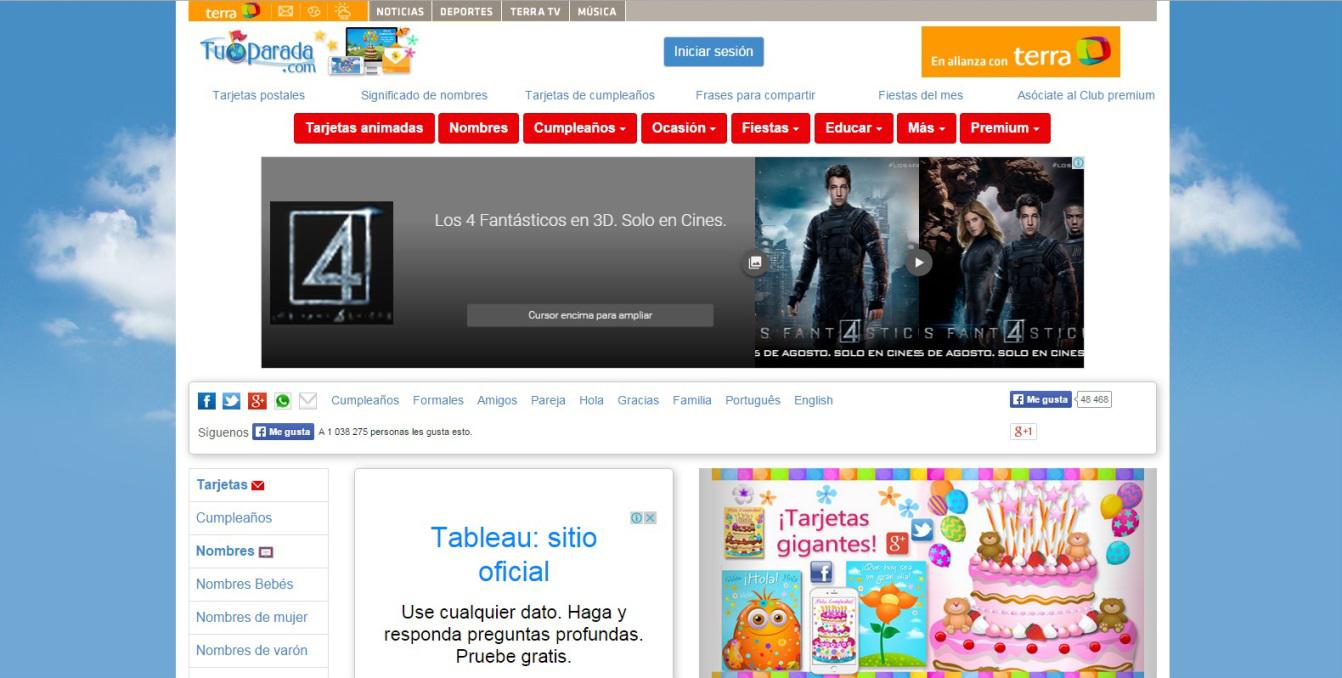Open the Terra weather sun-cloud icon
Screen dimensions: 1342x678
point(343,11)
